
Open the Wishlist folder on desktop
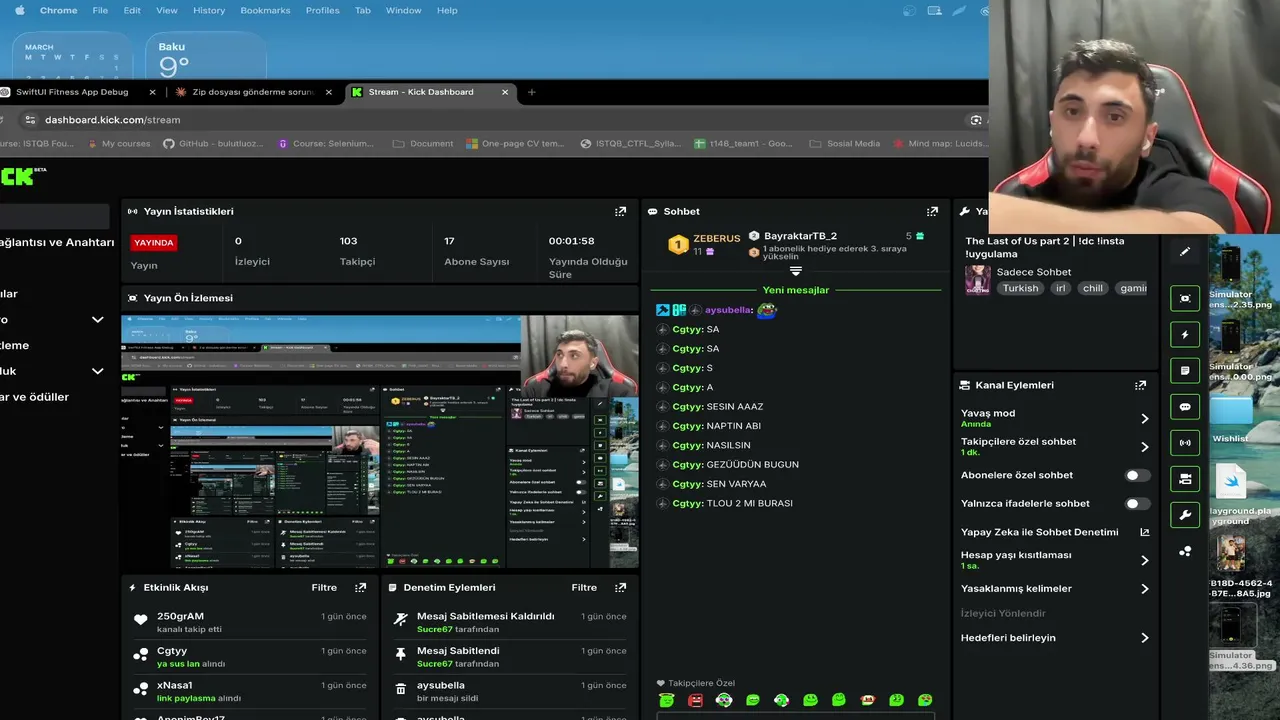1230,420
